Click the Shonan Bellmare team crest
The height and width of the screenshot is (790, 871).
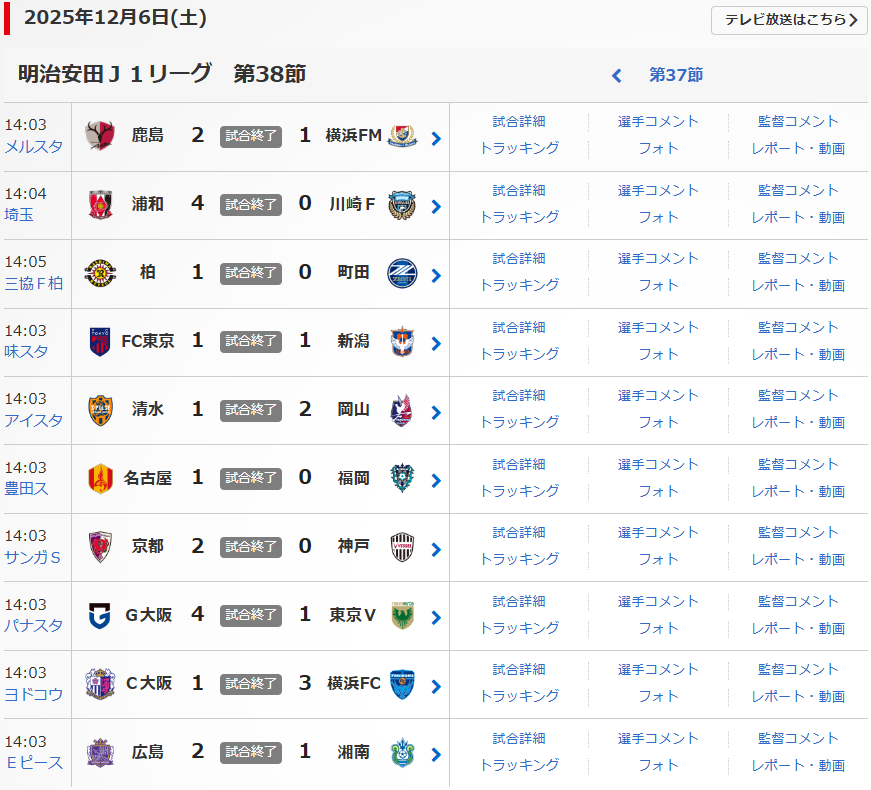(401, 752)
